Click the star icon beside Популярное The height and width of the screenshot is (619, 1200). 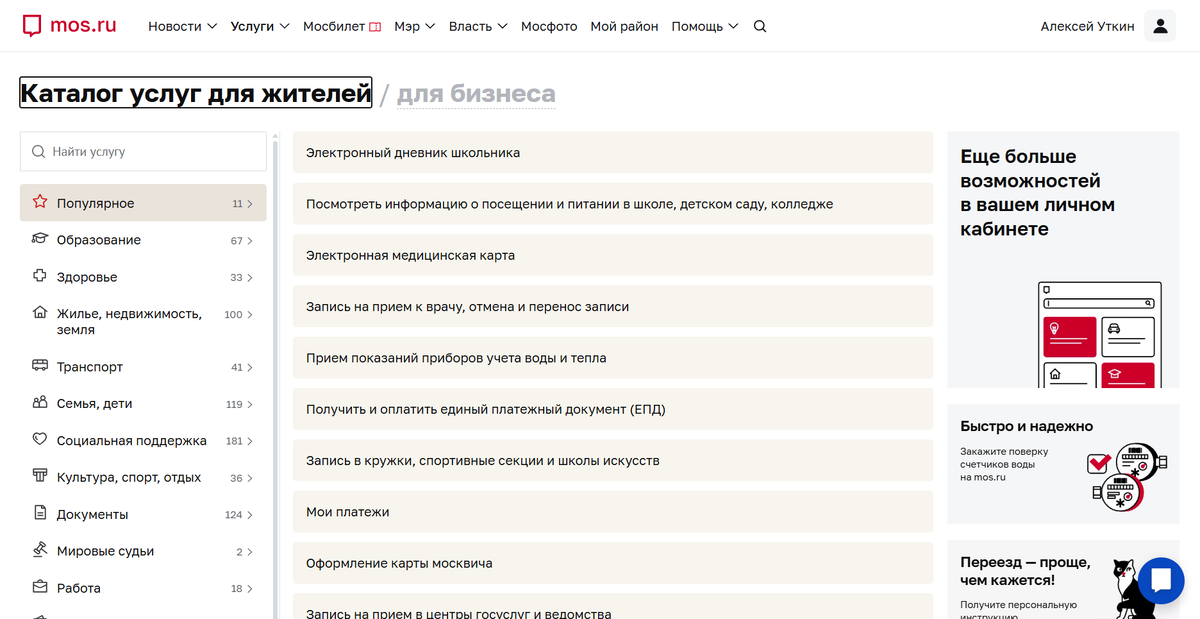[40, 202]
